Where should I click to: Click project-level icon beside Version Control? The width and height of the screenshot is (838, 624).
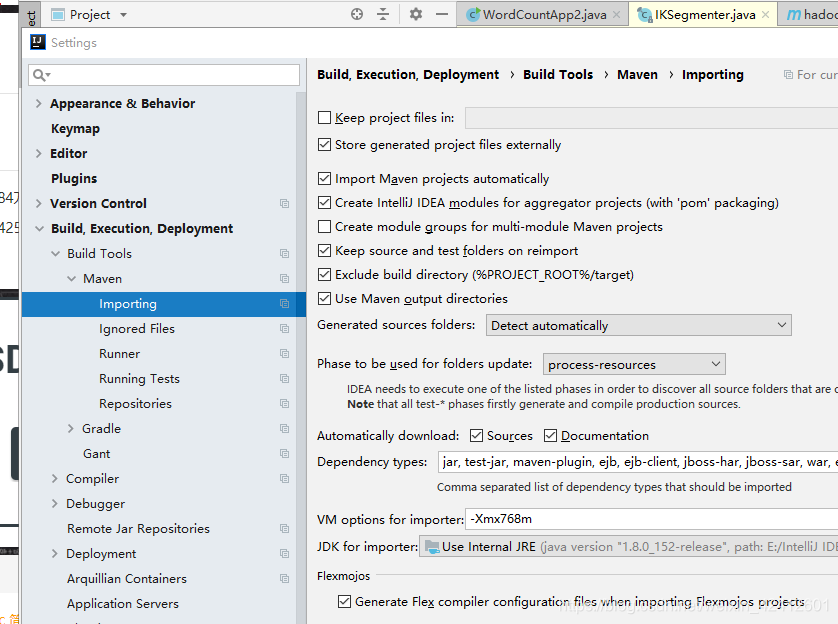(x=284, y=204)
